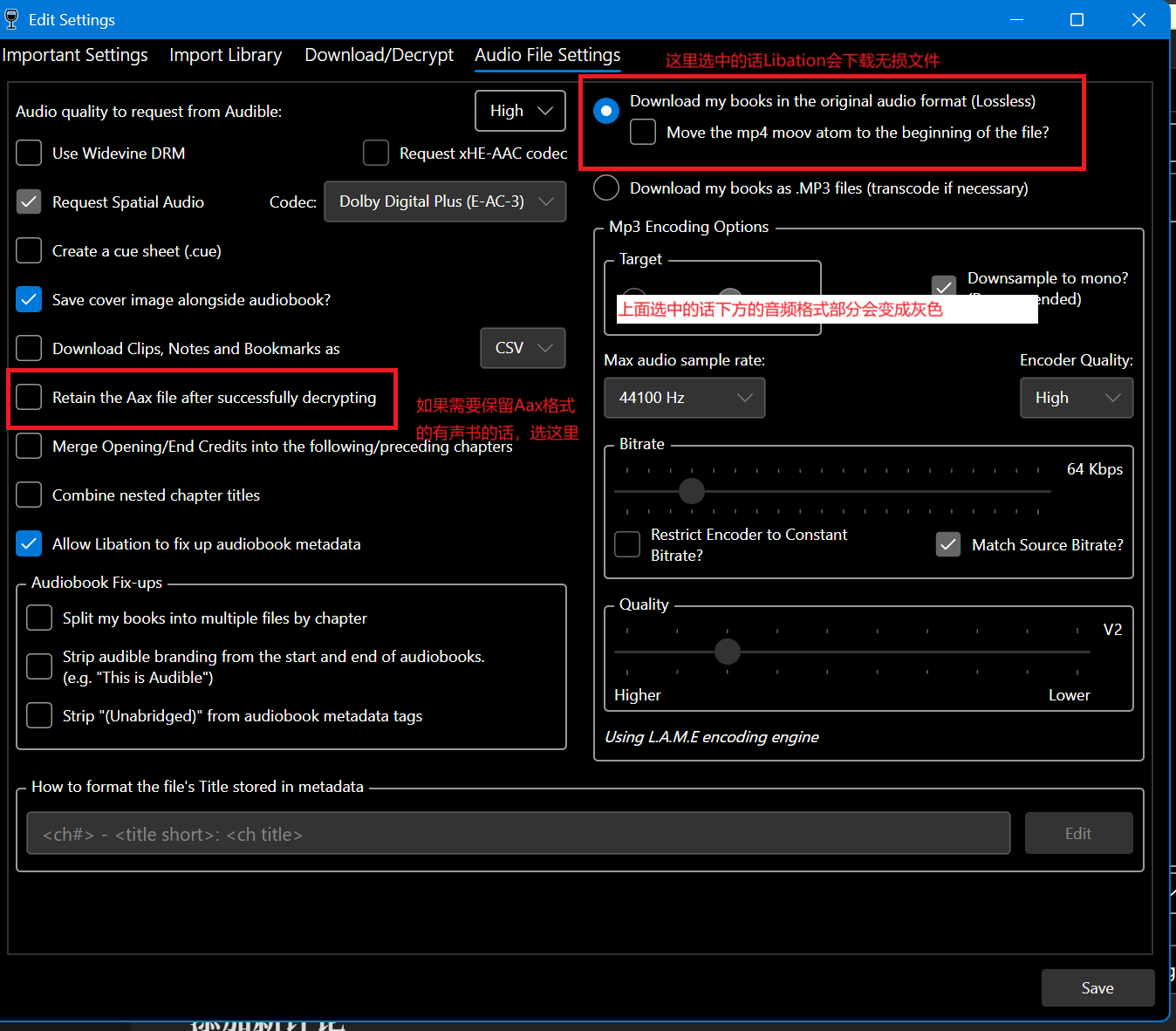Expand the 44100 Hz sample rate dropdown
Image resolution: width=1176 pixels, height=1031 pixels.
click(x=684, y=397)
